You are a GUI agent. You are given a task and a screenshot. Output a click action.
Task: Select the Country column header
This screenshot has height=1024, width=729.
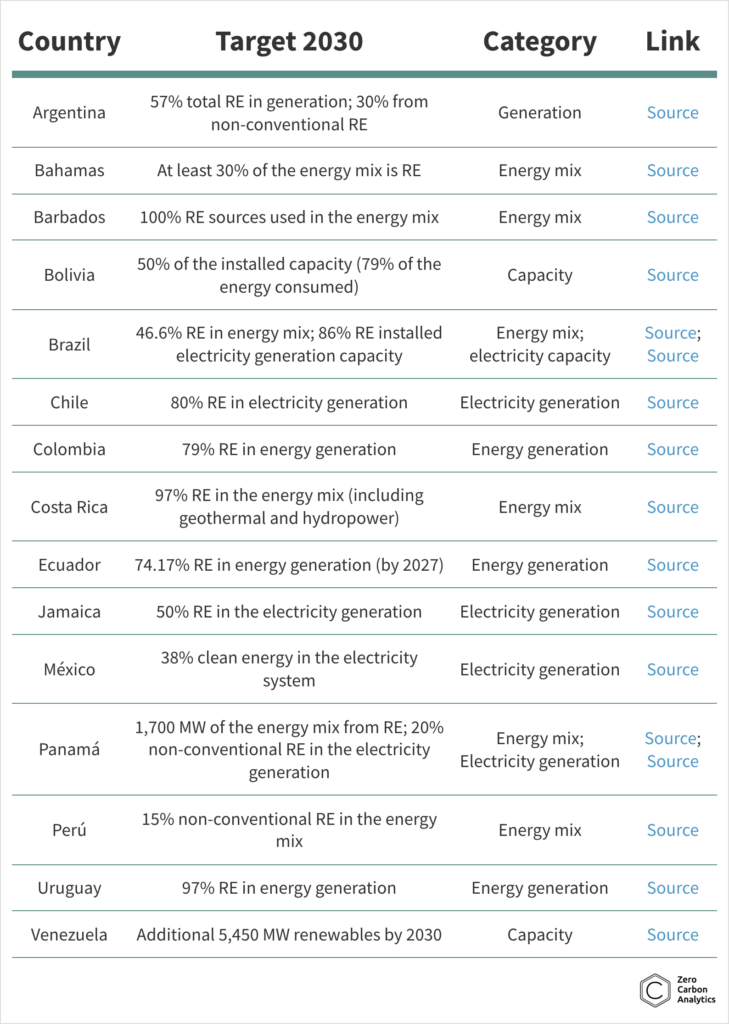click(x=69, y=42)
